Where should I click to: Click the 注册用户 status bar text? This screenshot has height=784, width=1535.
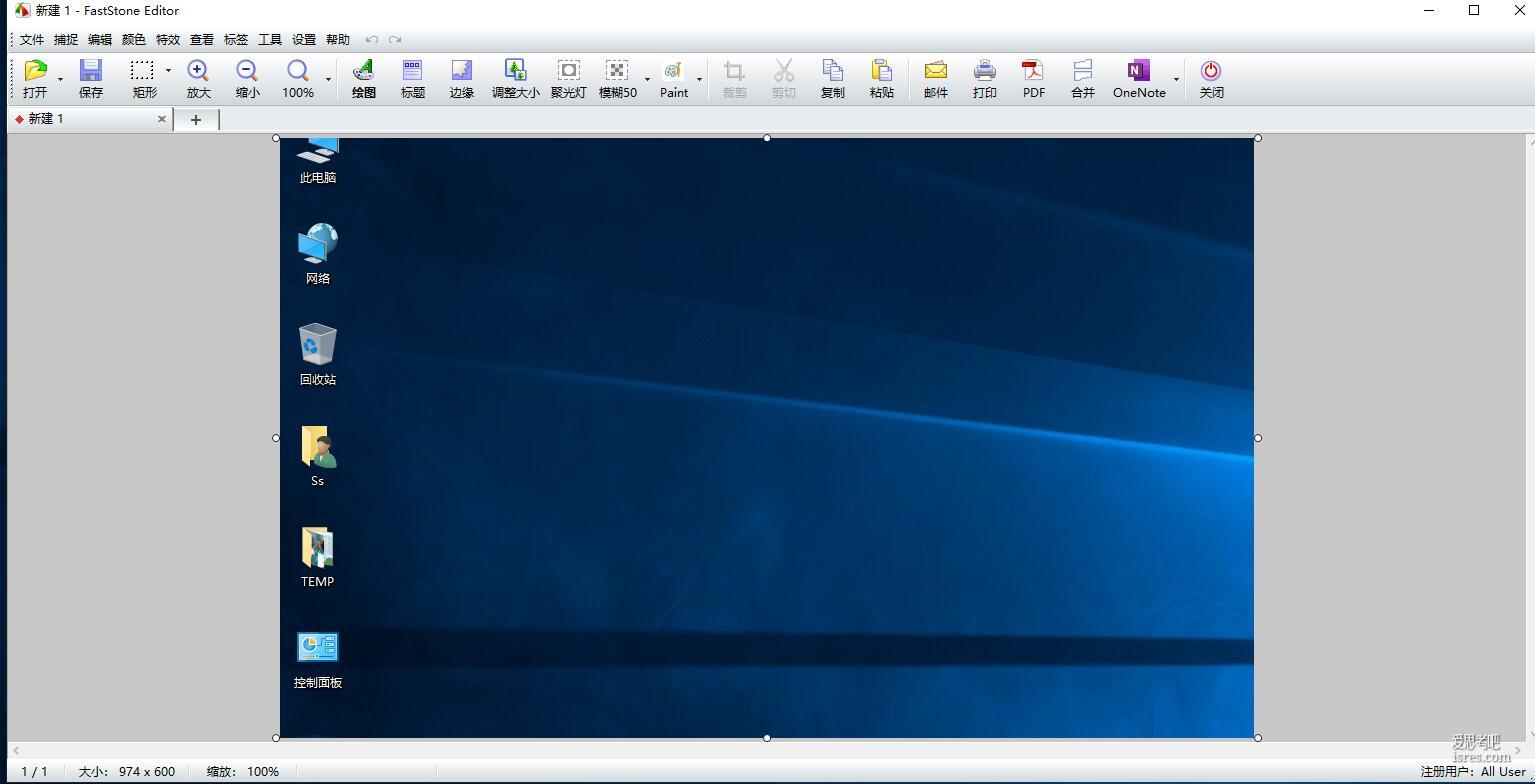(x=1474, y=772)
